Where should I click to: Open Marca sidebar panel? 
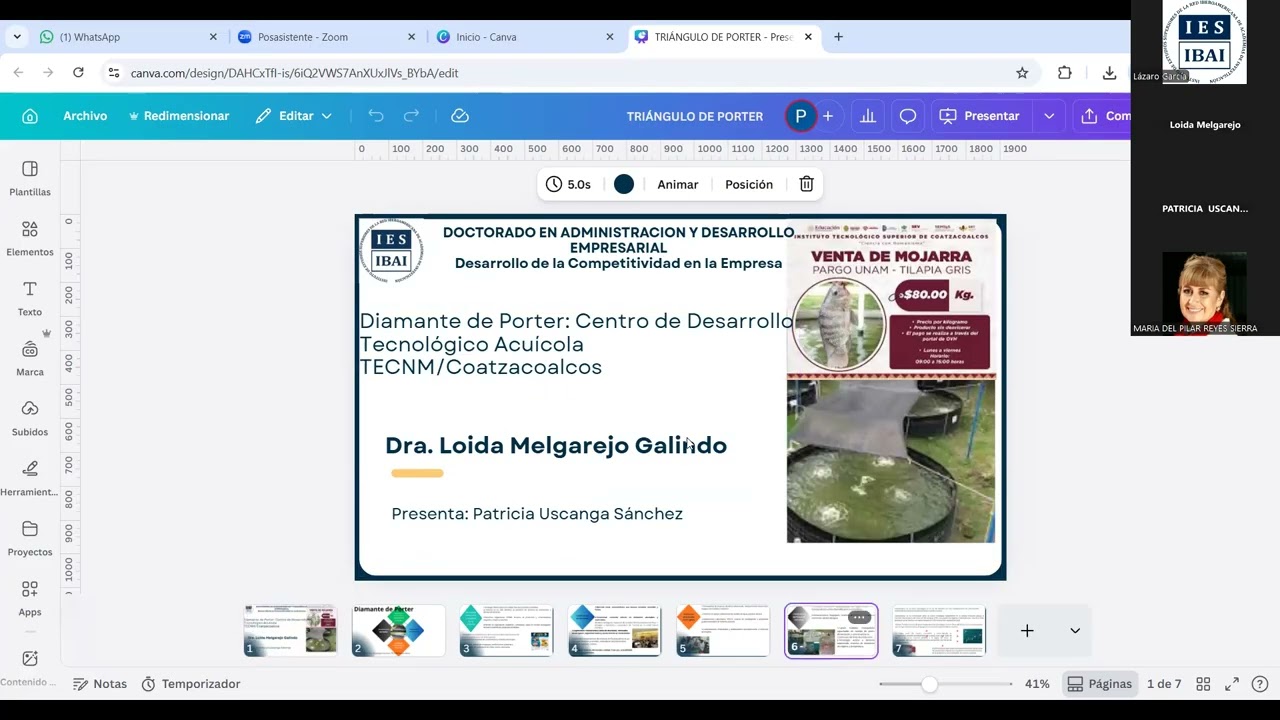(x=30, y=358)
